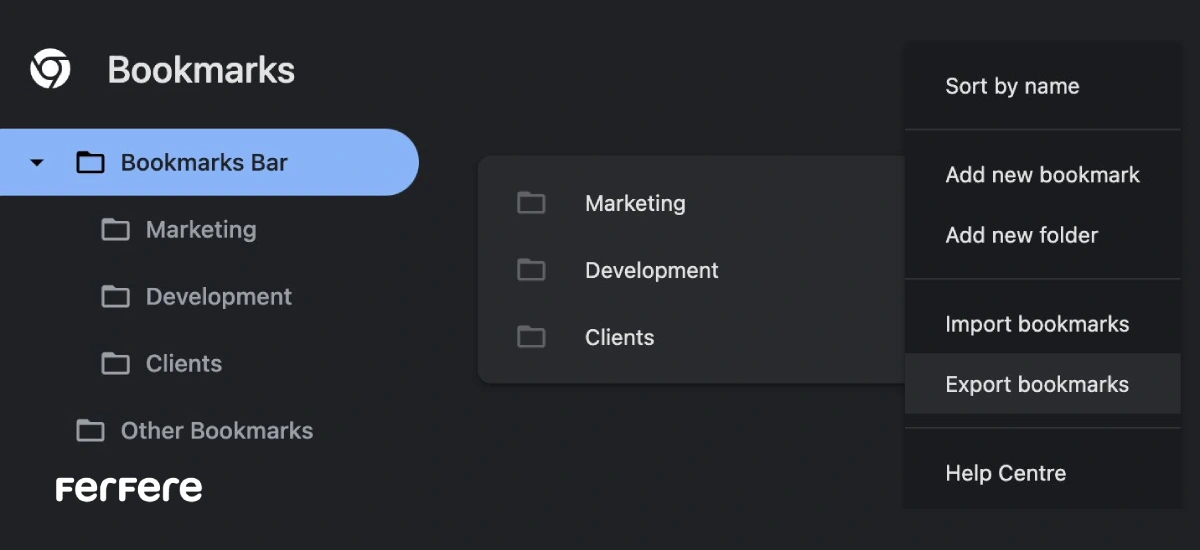The width and height of the screenshot is (1200, 550).
Task: Collapse the Bookmarks Bar tree arrow
Action: (37, 162)
